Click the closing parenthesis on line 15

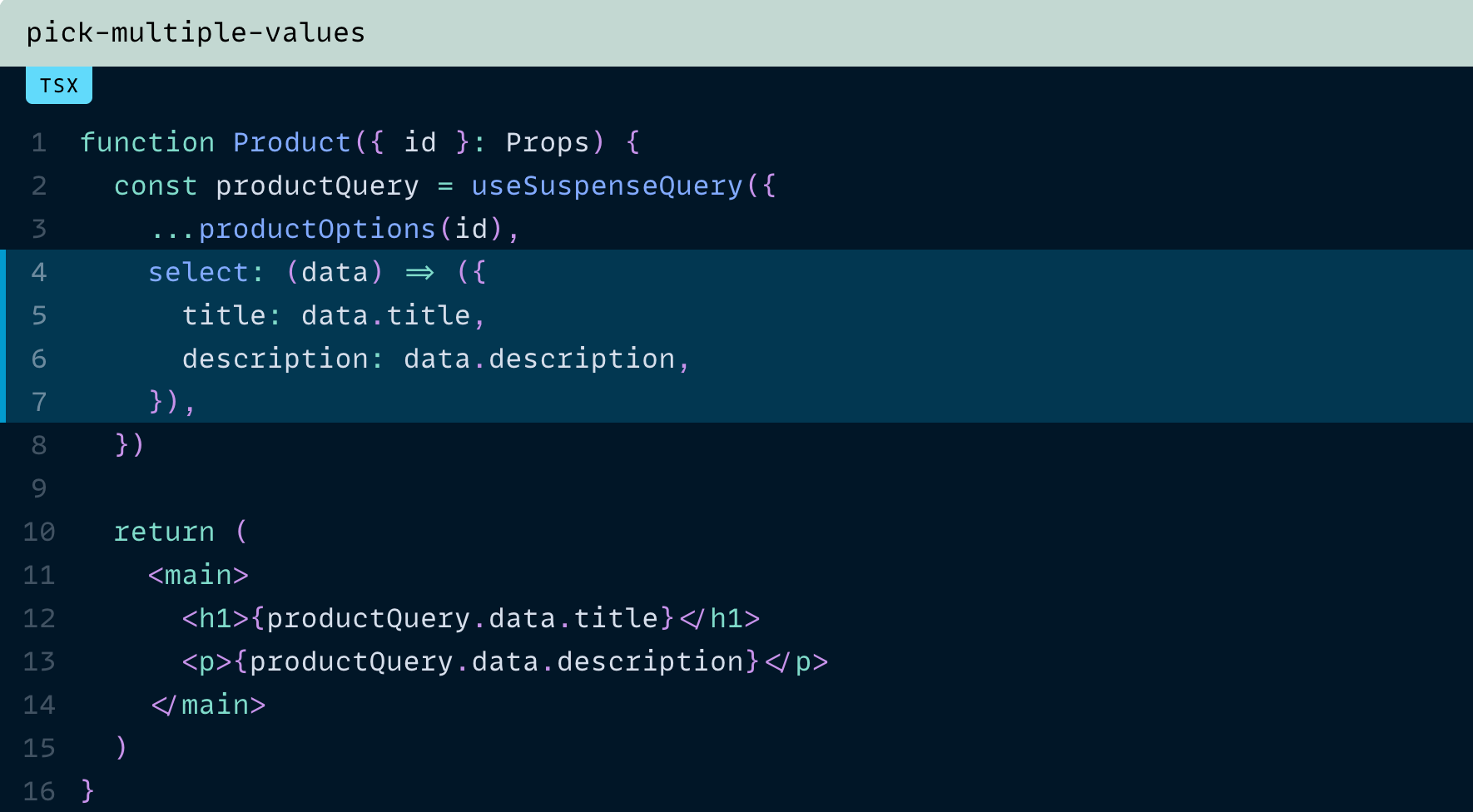coord(122,748)
